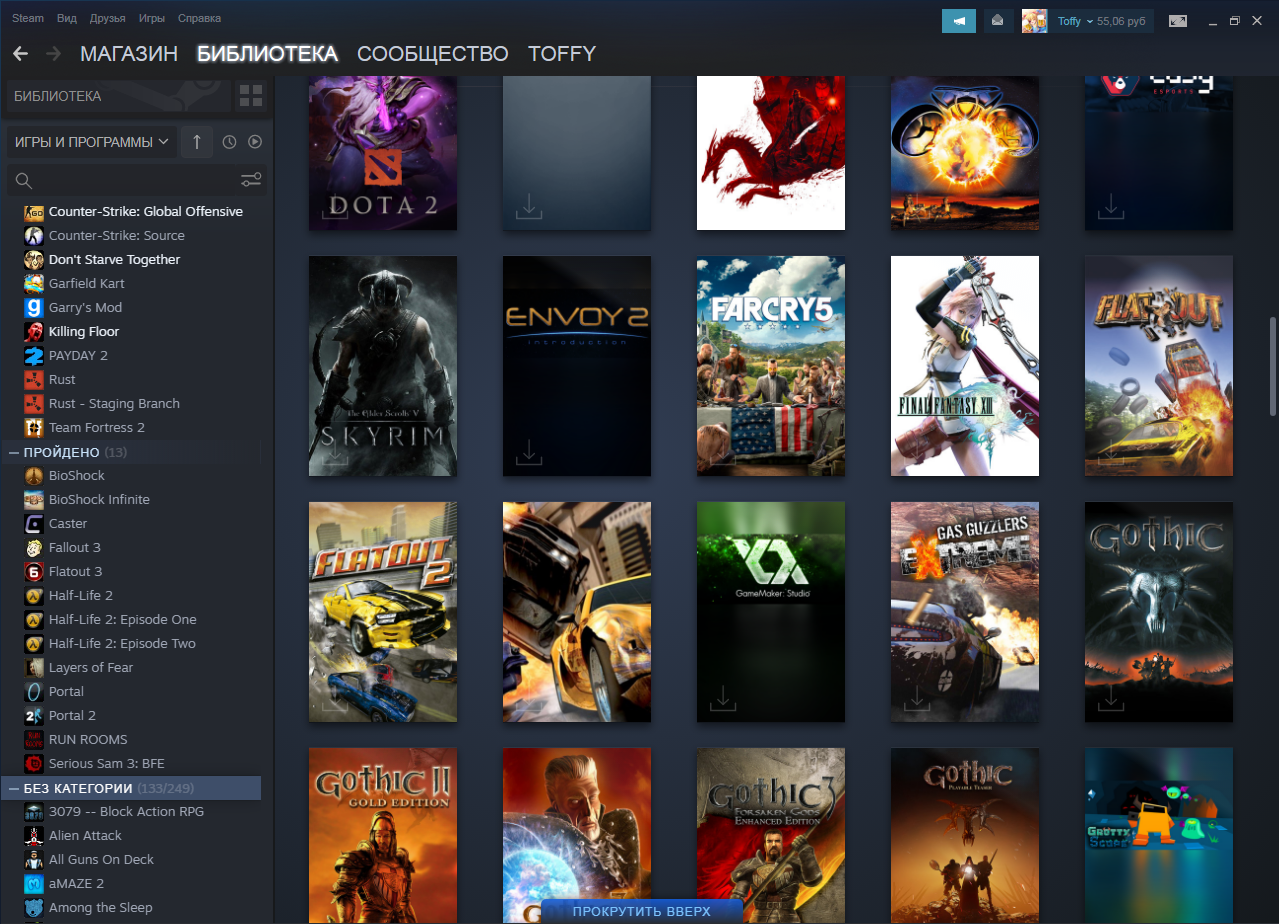Viewport: 1279px width, 924px height.
Task: Grab the library grid vertical scrollbar
Action: pos(1273,365)
